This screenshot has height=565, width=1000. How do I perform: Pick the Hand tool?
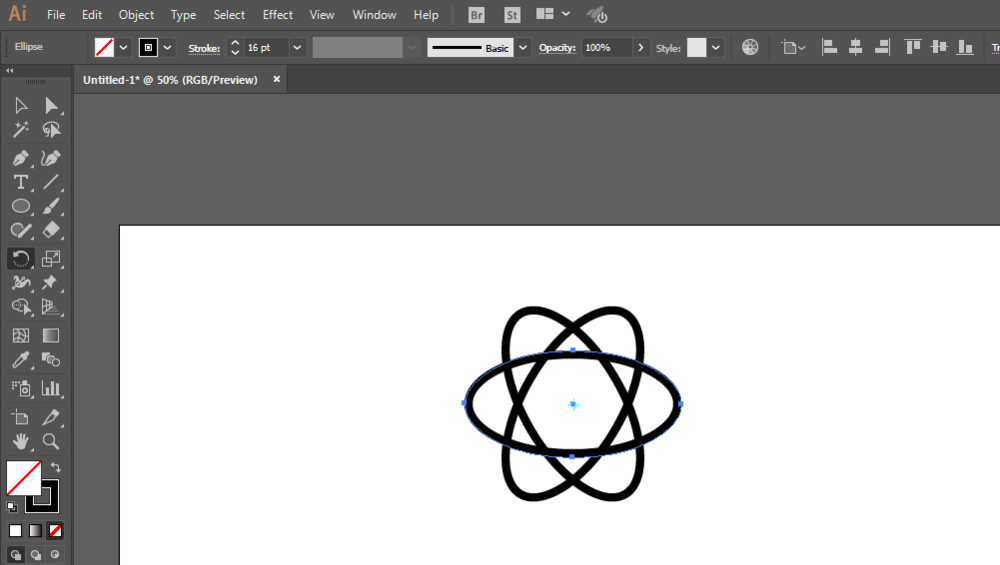20,441
